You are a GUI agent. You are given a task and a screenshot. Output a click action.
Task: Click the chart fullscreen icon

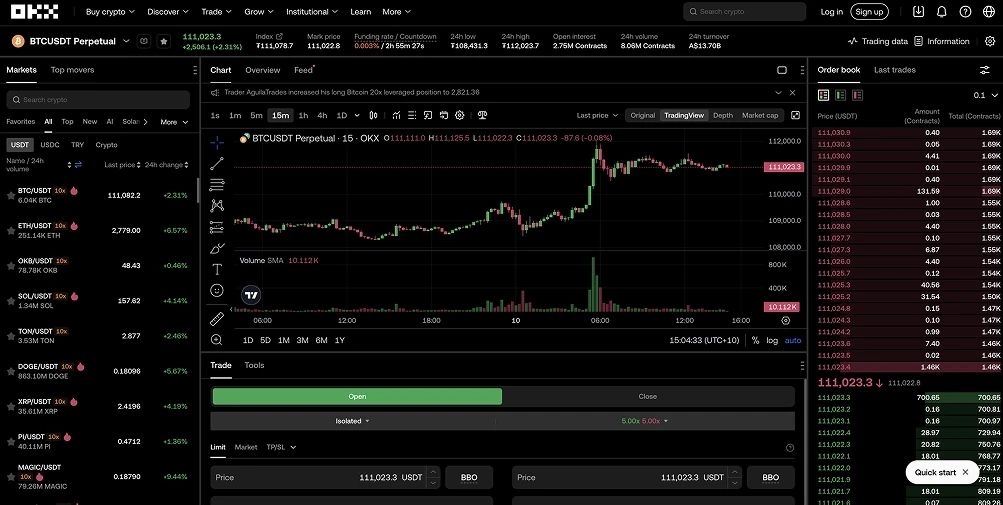795,115
